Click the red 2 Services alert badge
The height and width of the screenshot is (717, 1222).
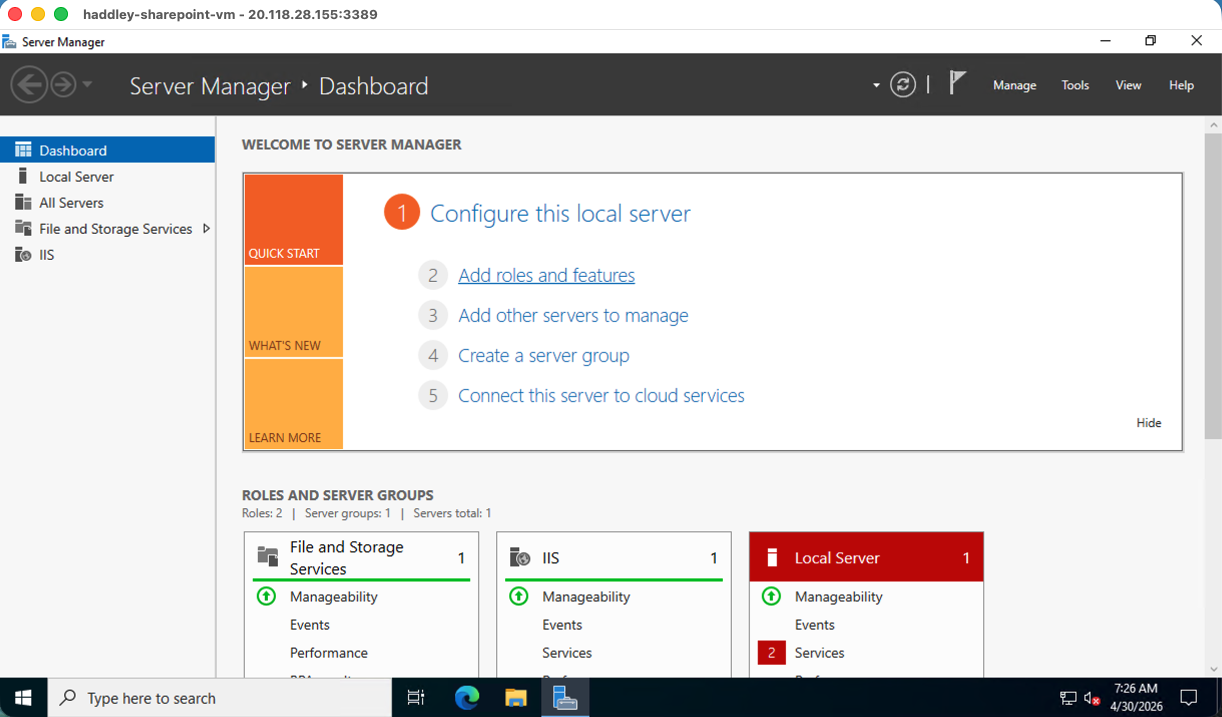click(771, 652)
